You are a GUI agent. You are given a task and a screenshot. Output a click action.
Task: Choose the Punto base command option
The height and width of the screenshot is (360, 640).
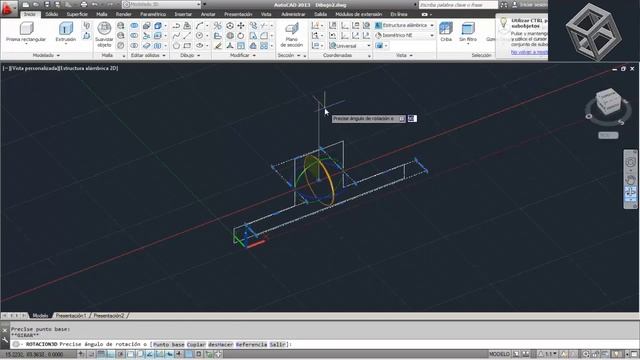pos(169,344)
